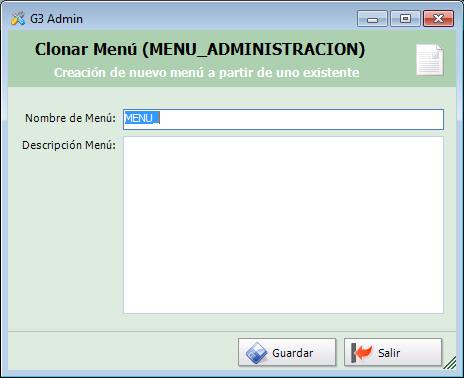Click the "Nombre de Menú:" label

(70, 118)
